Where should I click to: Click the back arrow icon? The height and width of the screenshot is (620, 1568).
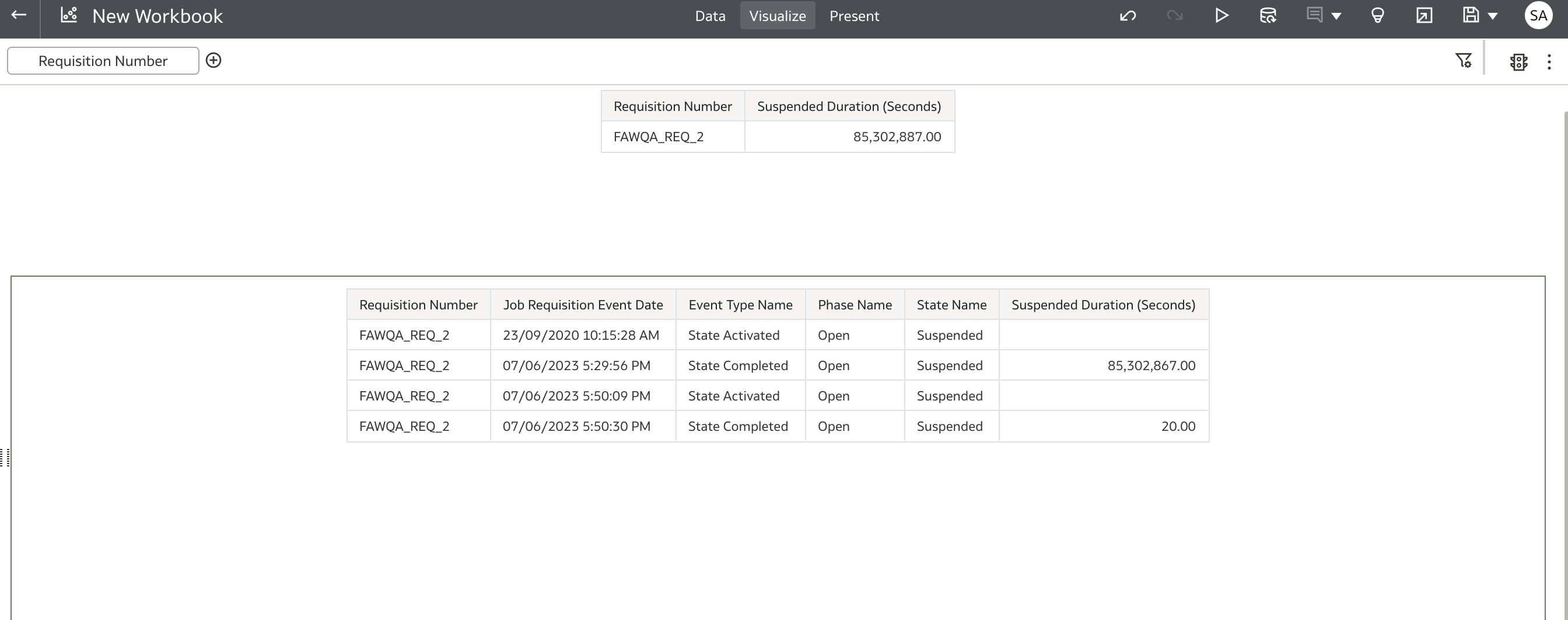coord(19,15)
